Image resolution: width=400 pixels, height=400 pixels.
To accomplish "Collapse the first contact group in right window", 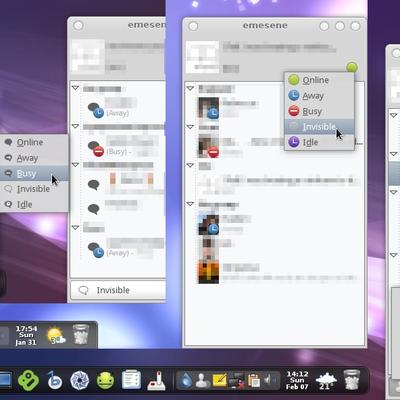I will (190, 88).
